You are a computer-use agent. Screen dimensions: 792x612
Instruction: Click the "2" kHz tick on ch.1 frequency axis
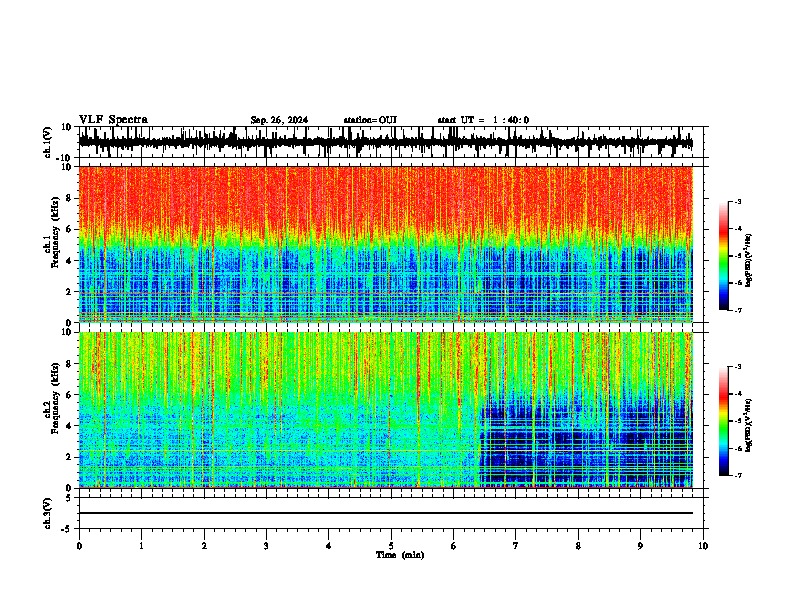tap(70, 291)
